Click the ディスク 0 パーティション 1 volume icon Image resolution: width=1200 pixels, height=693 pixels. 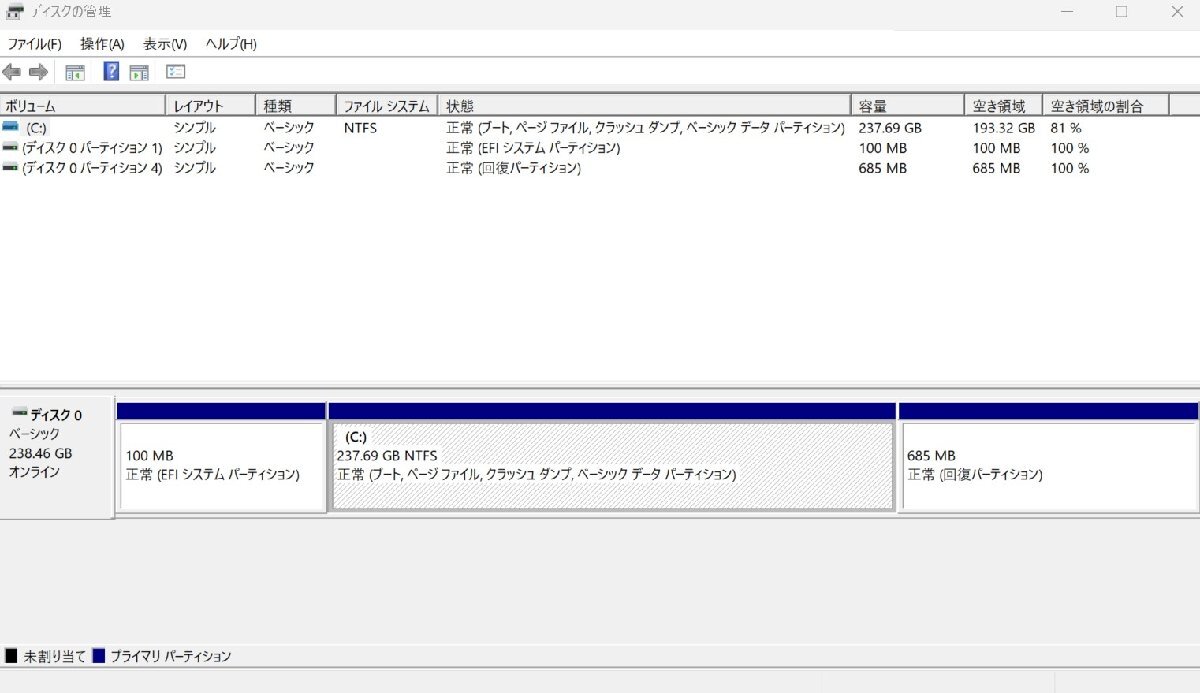click(10, 148)
